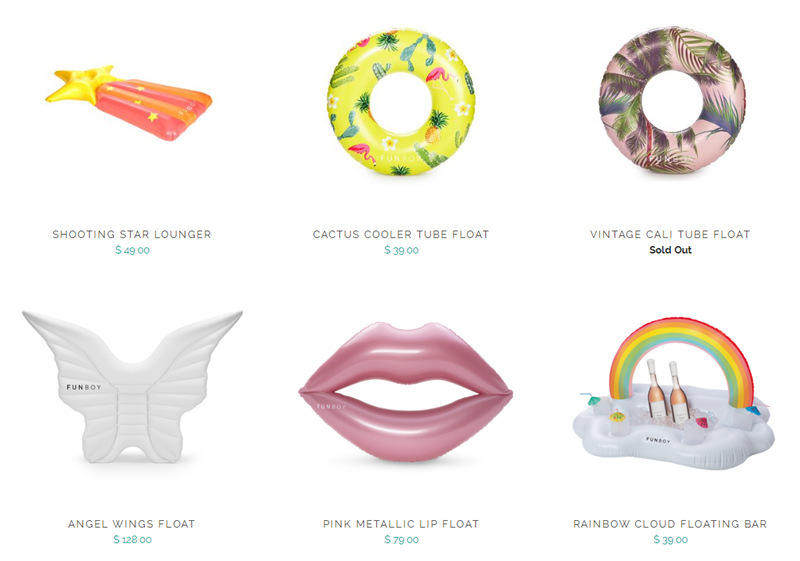This screenshot has width=800, height=561.
Task: View the Angel Wings Float image
Action: pyautogui.click(x=132, y=386)
